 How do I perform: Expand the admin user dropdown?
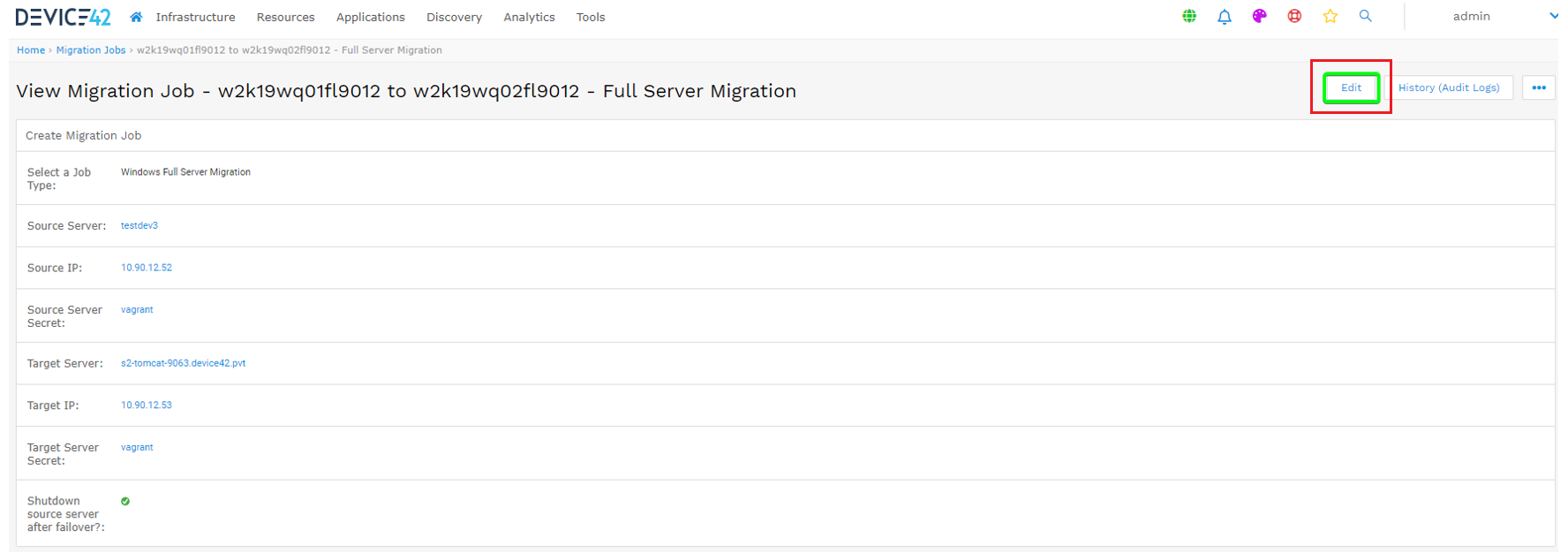pyautogui.click(x=1553, y=16)
